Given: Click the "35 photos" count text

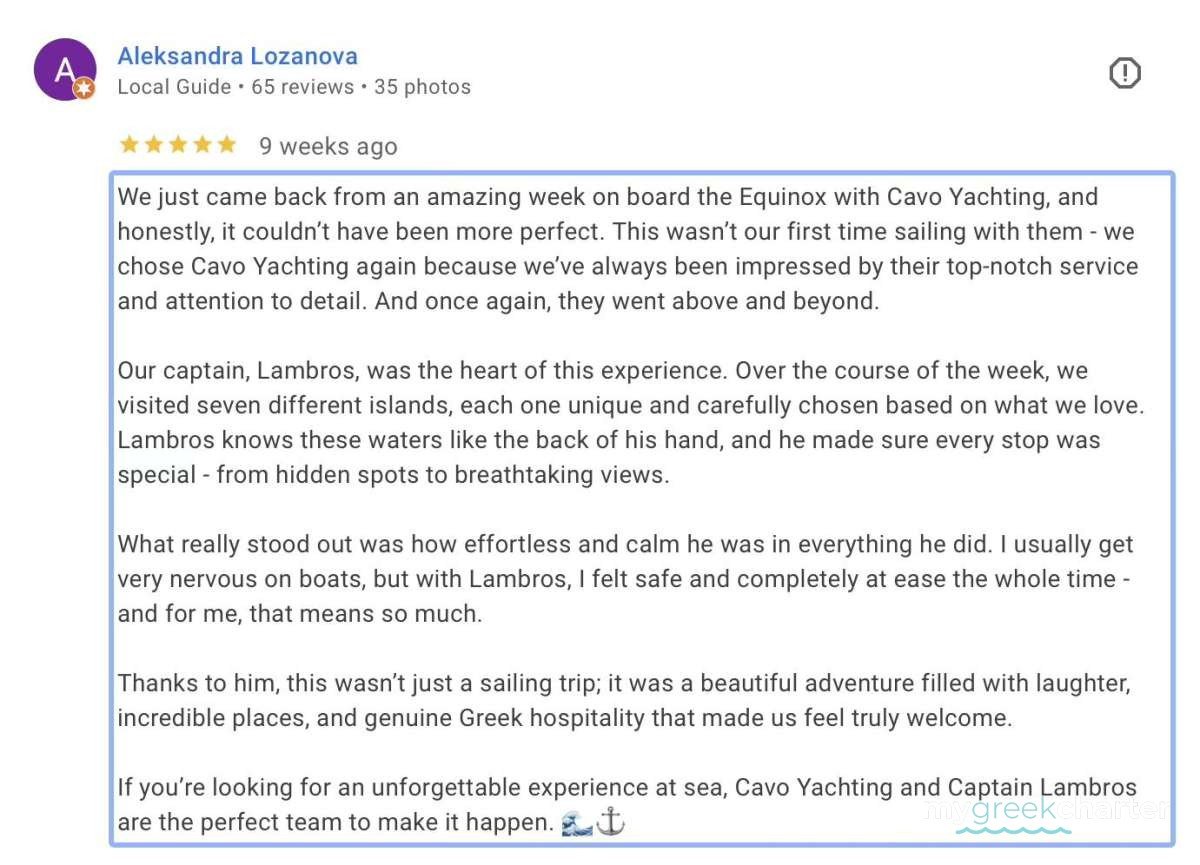Looking at the screenshot, I should [x=422, y=87].
